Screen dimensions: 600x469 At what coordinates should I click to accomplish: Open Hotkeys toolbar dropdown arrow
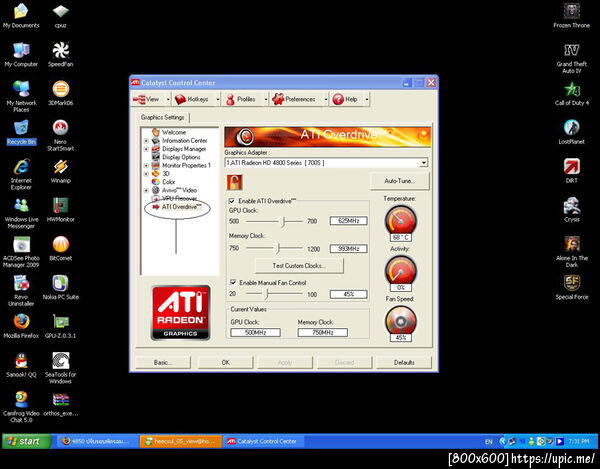[x=218, y=99]
